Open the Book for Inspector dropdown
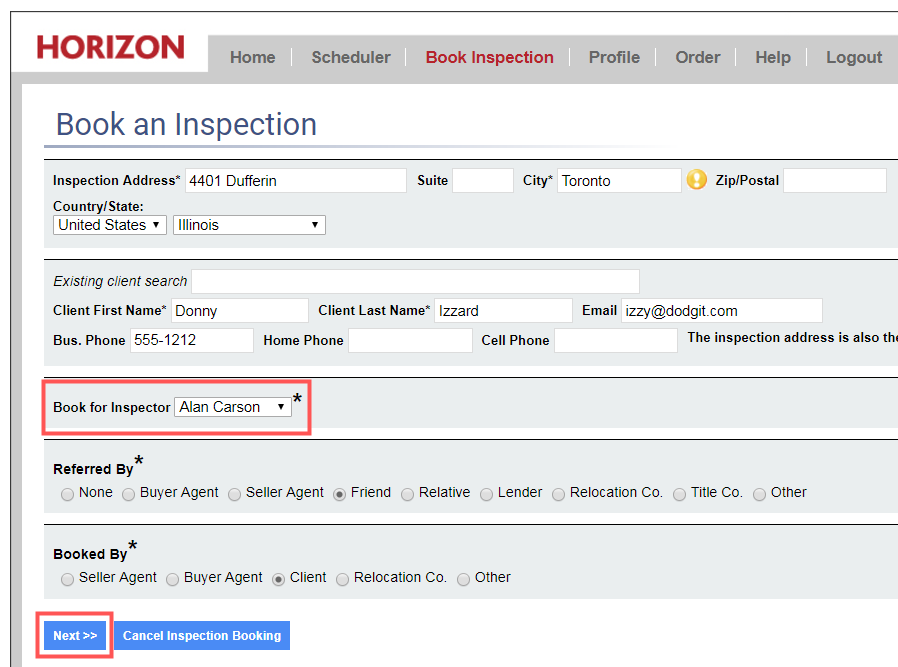 pyautogui.click(x=232, y=407)
